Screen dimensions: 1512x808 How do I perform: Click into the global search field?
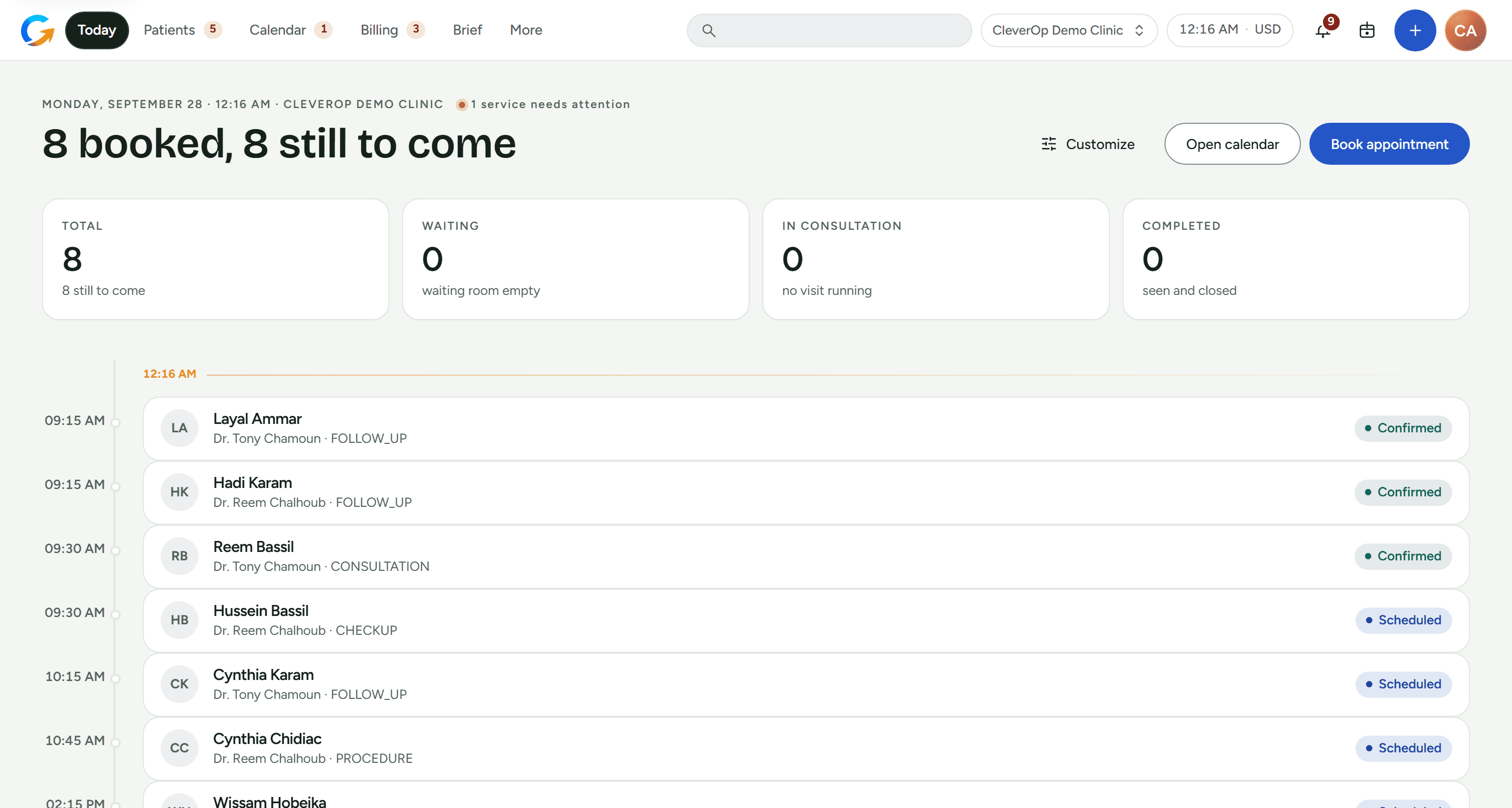829,30
